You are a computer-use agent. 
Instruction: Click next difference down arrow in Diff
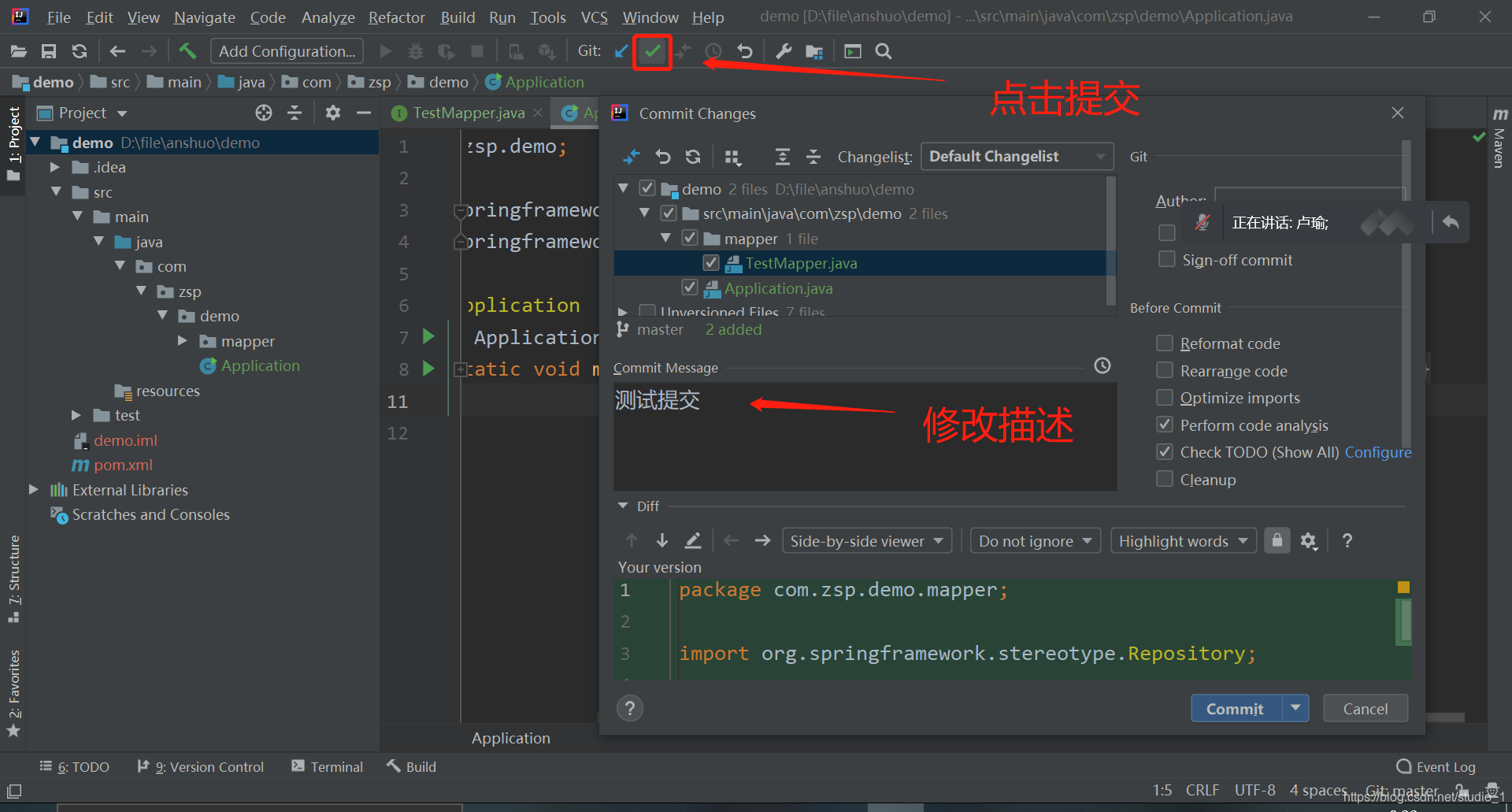tap(662, 540)
